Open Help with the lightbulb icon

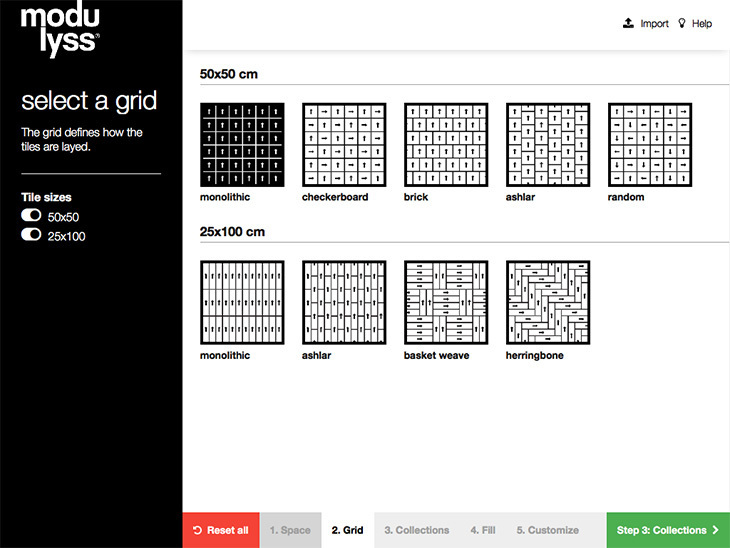click(x=695, y=23)
